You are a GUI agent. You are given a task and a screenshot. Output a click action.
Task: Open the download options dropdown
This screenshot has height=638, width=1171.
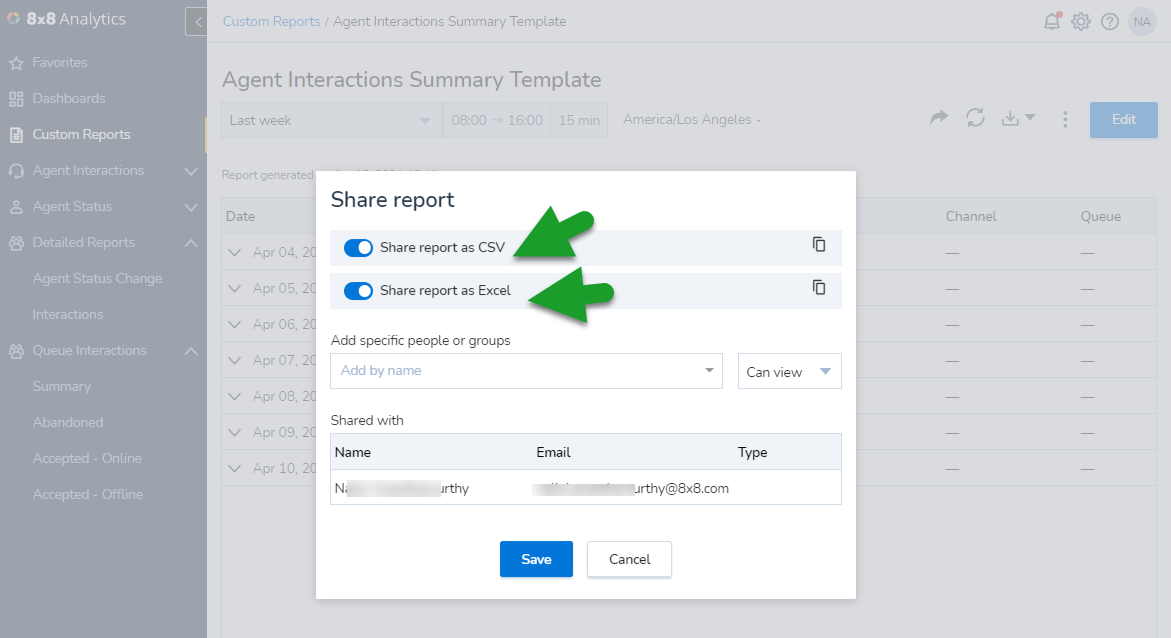[1018, 118]
